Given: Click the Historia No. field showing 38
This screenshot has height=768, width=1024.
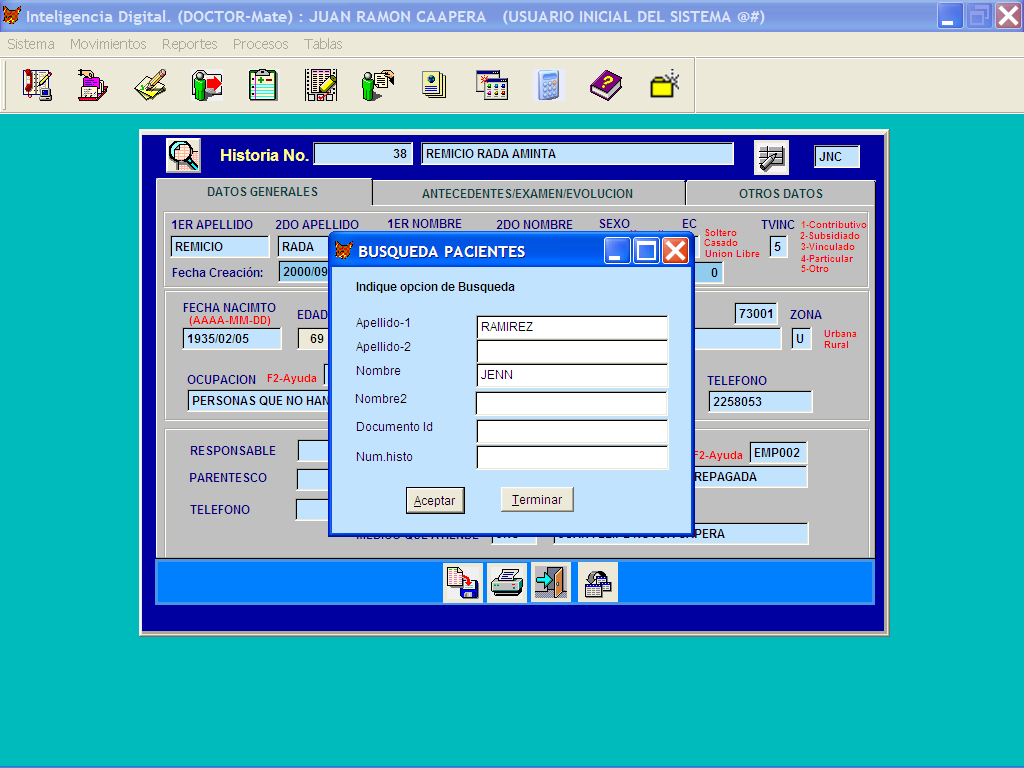Looking at the screenshot, I should (363, 154).
